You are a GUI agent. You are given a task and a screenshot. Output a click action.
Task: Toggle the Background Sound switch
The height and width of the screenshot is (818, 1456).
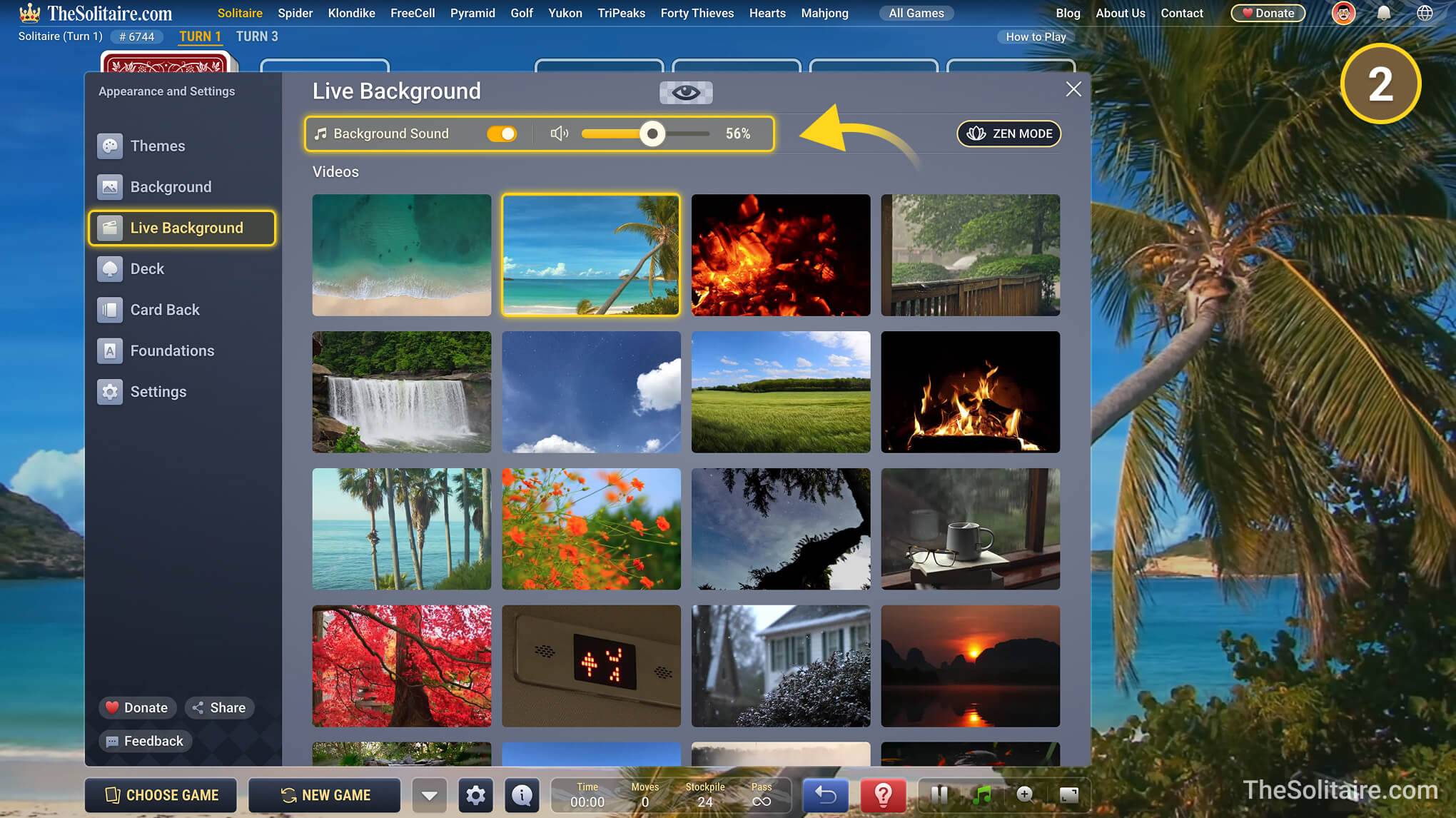tap(502, 133)
